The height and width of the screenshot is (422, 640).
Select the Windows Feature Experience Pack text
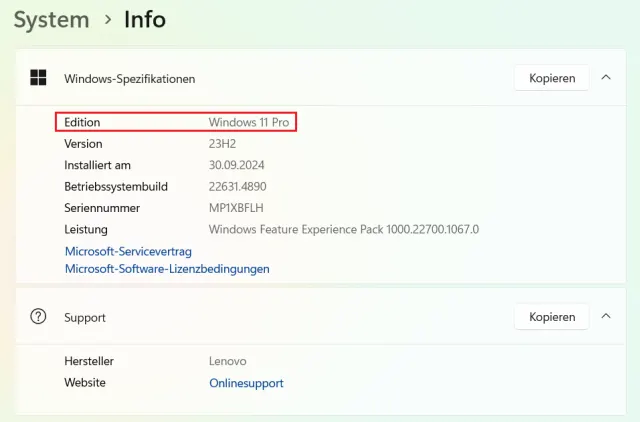343,229
